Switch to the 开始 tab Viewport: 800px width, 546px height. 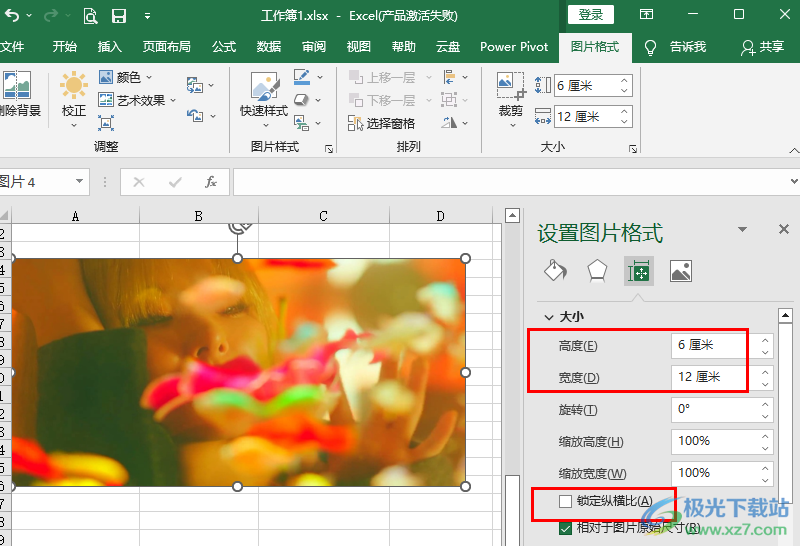65,46
